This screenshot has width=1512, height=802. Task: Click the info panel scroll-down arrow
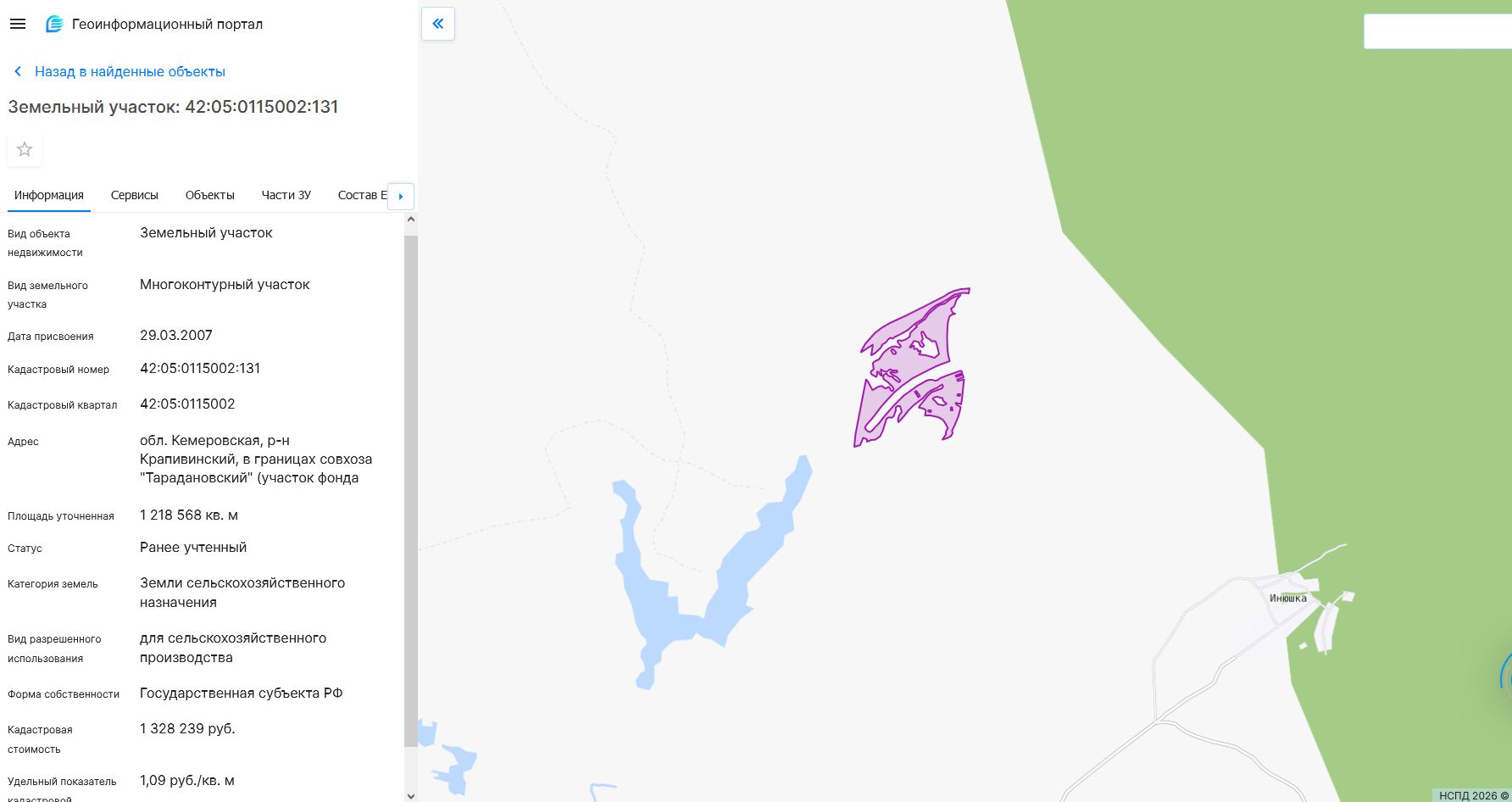click(x=411, y=795)
